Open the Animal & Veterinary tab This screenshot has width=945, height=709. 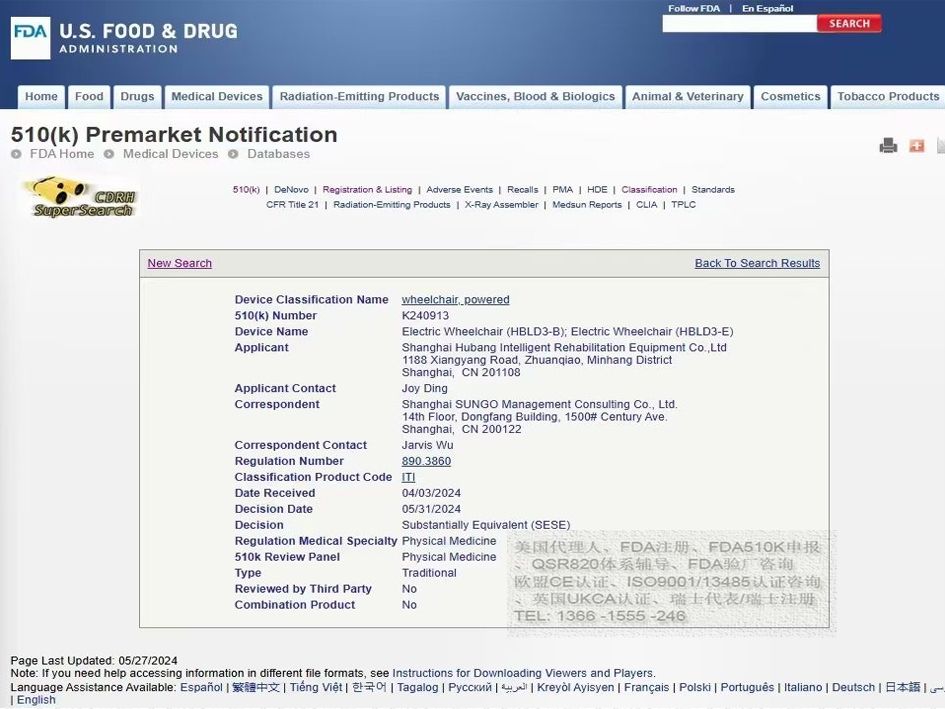pos(688,96)
